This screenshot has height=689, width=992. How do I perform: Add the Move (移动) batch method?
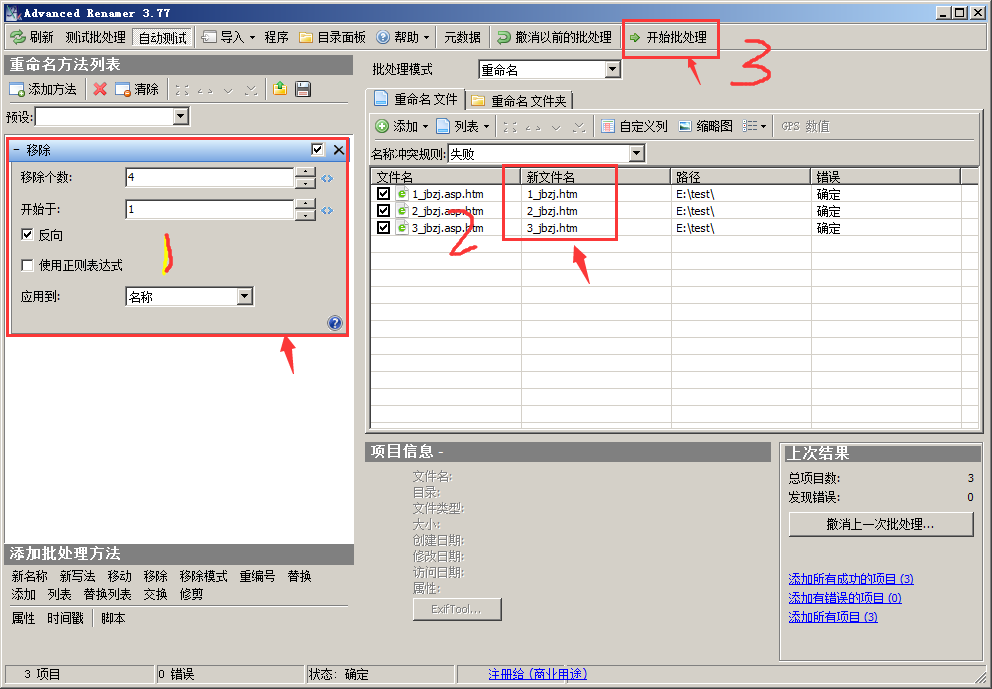click(x=120, y=576)
